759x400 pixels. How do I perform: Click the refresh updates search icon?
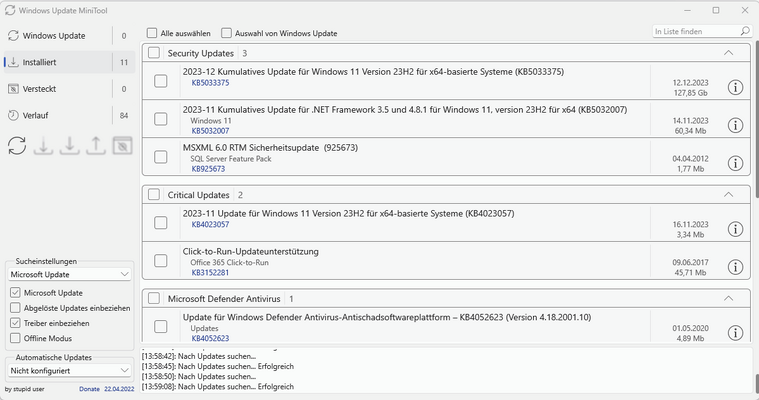coord(17,146)
